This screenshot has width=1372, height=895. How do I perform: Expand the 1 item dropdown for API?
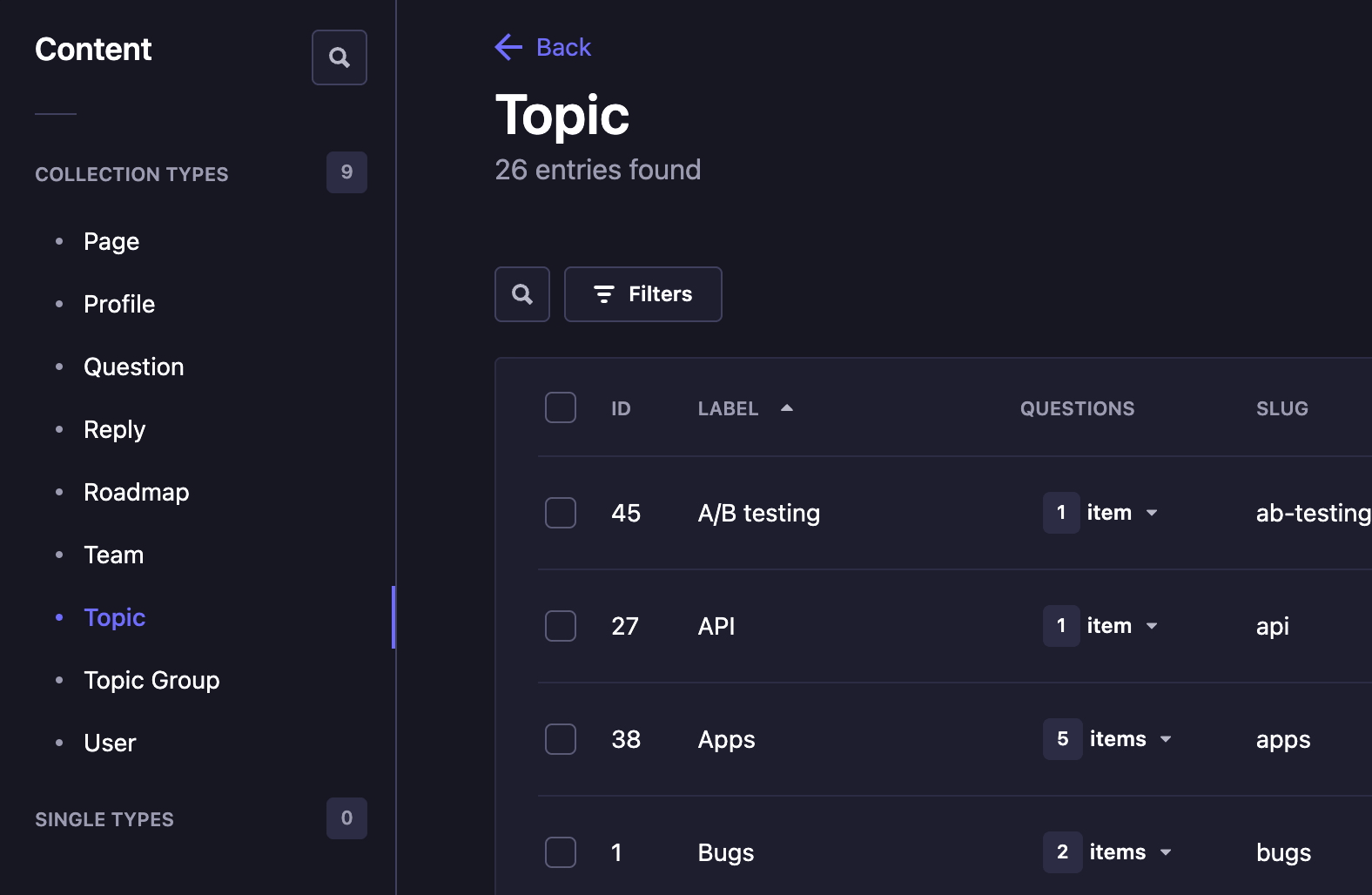[1101, 626]
